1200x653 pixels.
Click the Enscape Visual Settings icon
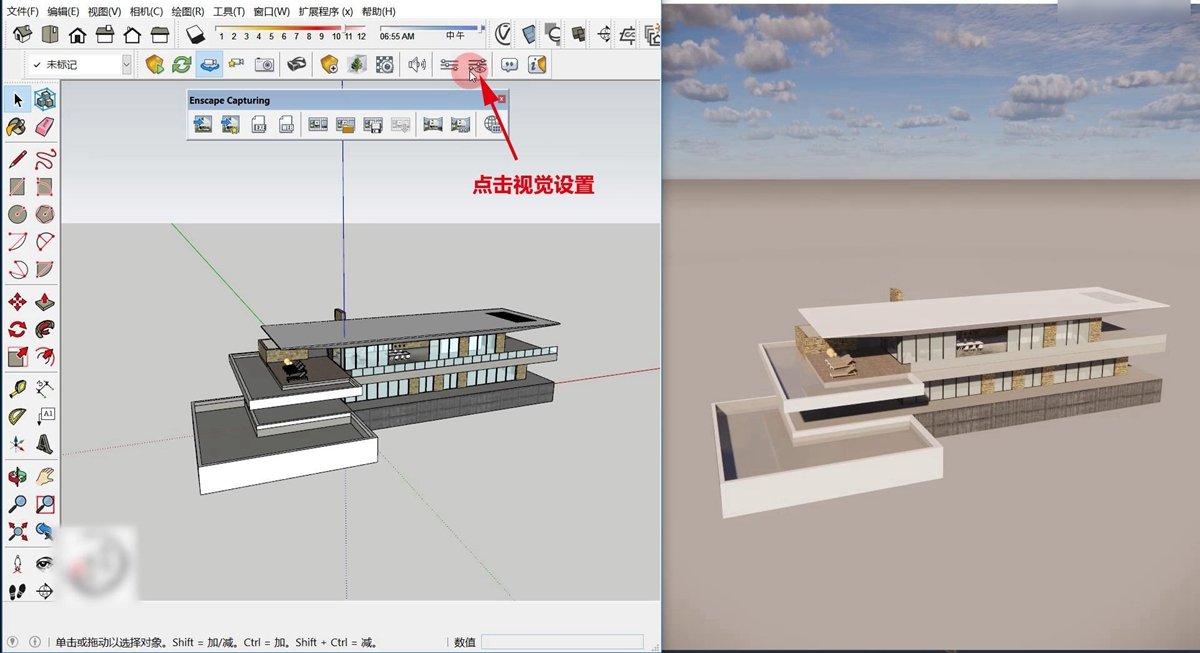(x=477, y=65)
